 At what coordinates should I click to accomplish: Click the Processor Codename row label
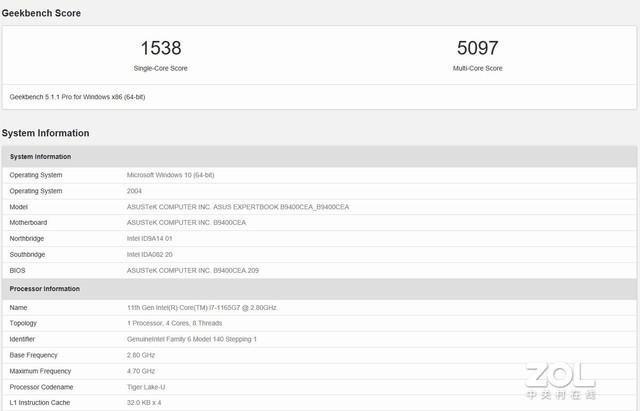pyautogui.click(x=41, y=387)
